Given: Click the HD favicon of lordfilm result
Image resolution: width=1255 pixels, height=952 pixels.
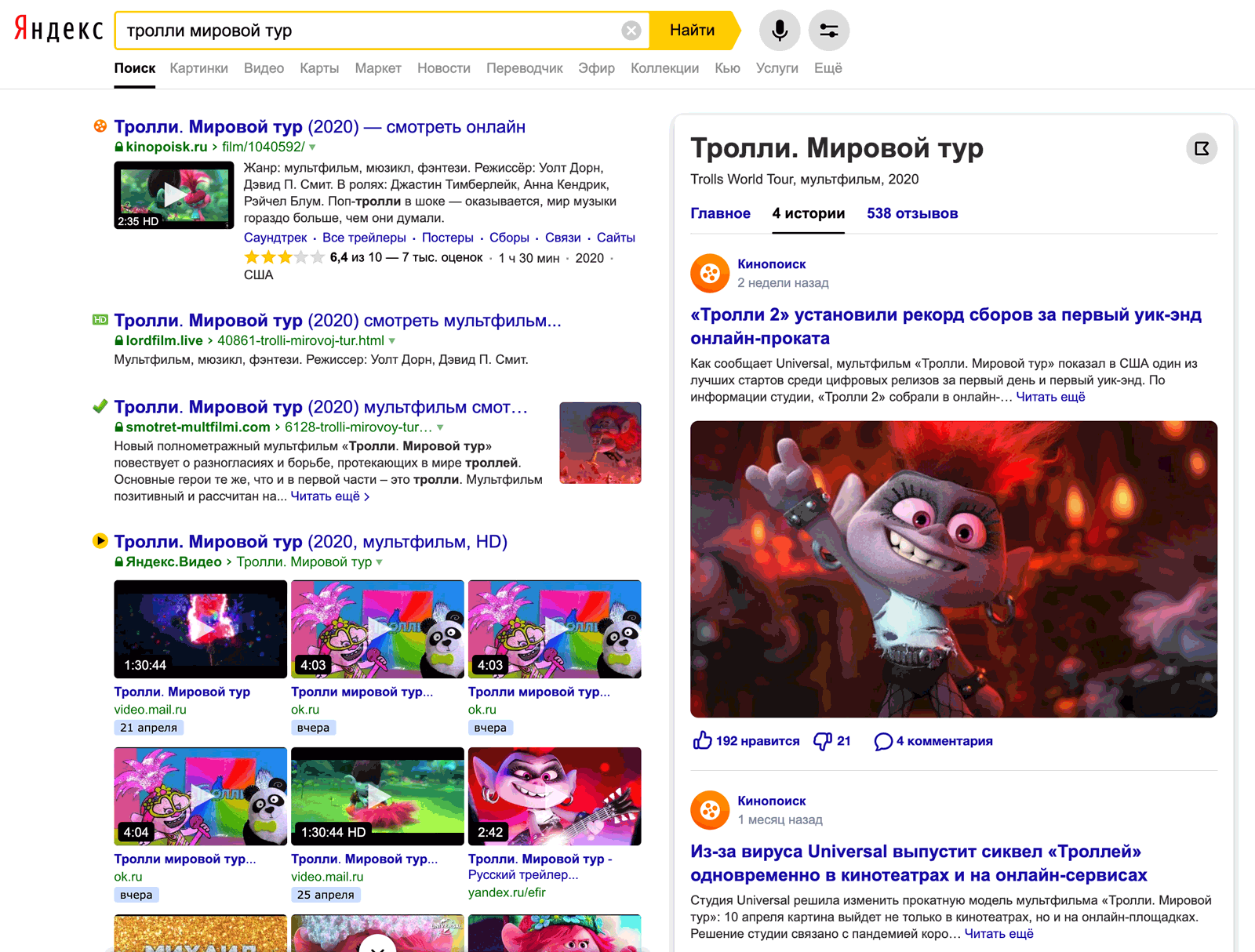Looking at the screenshot, I should click(100, 320).
